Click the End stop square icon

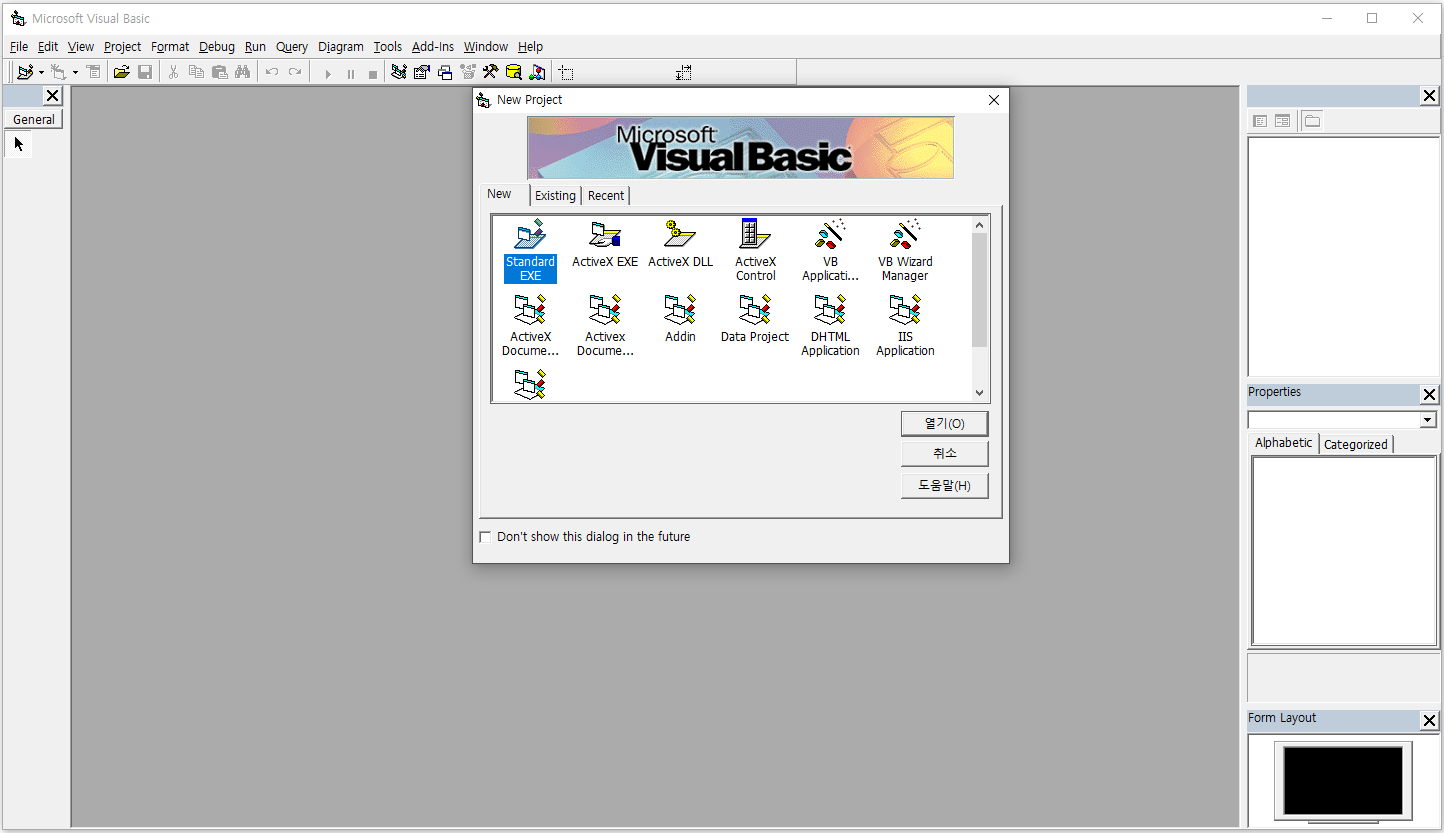[373, 73]
